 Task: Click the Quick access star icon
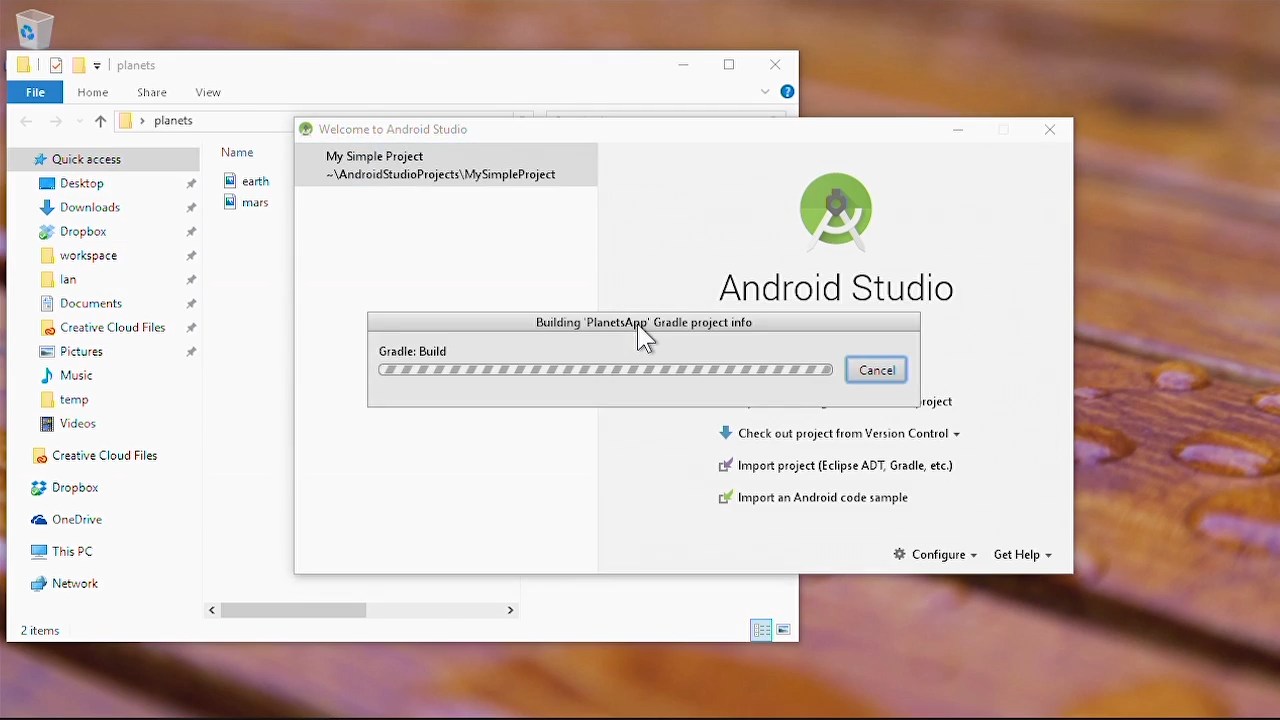40,159
